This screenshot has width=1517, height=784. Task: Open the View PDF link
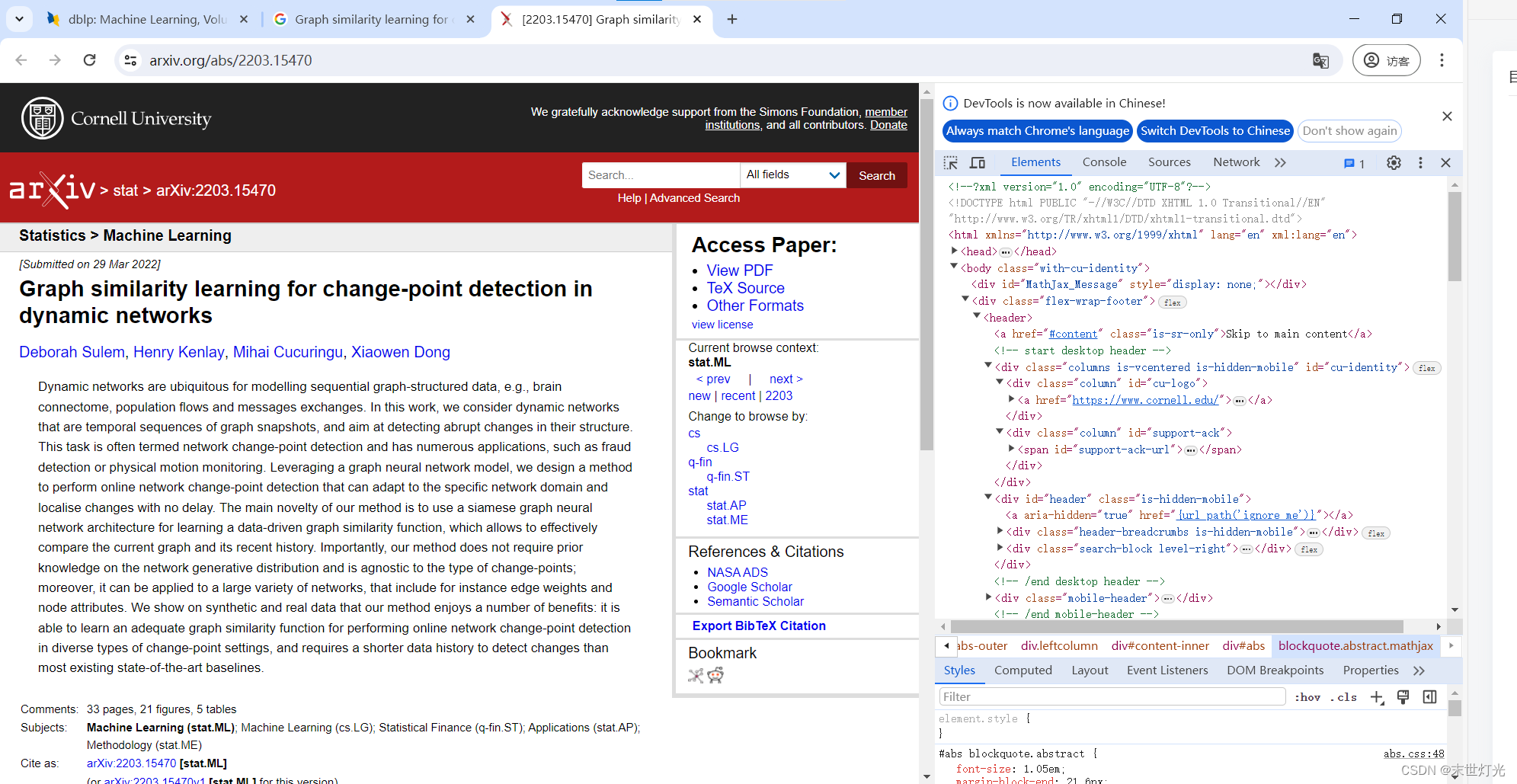(739, 270)
